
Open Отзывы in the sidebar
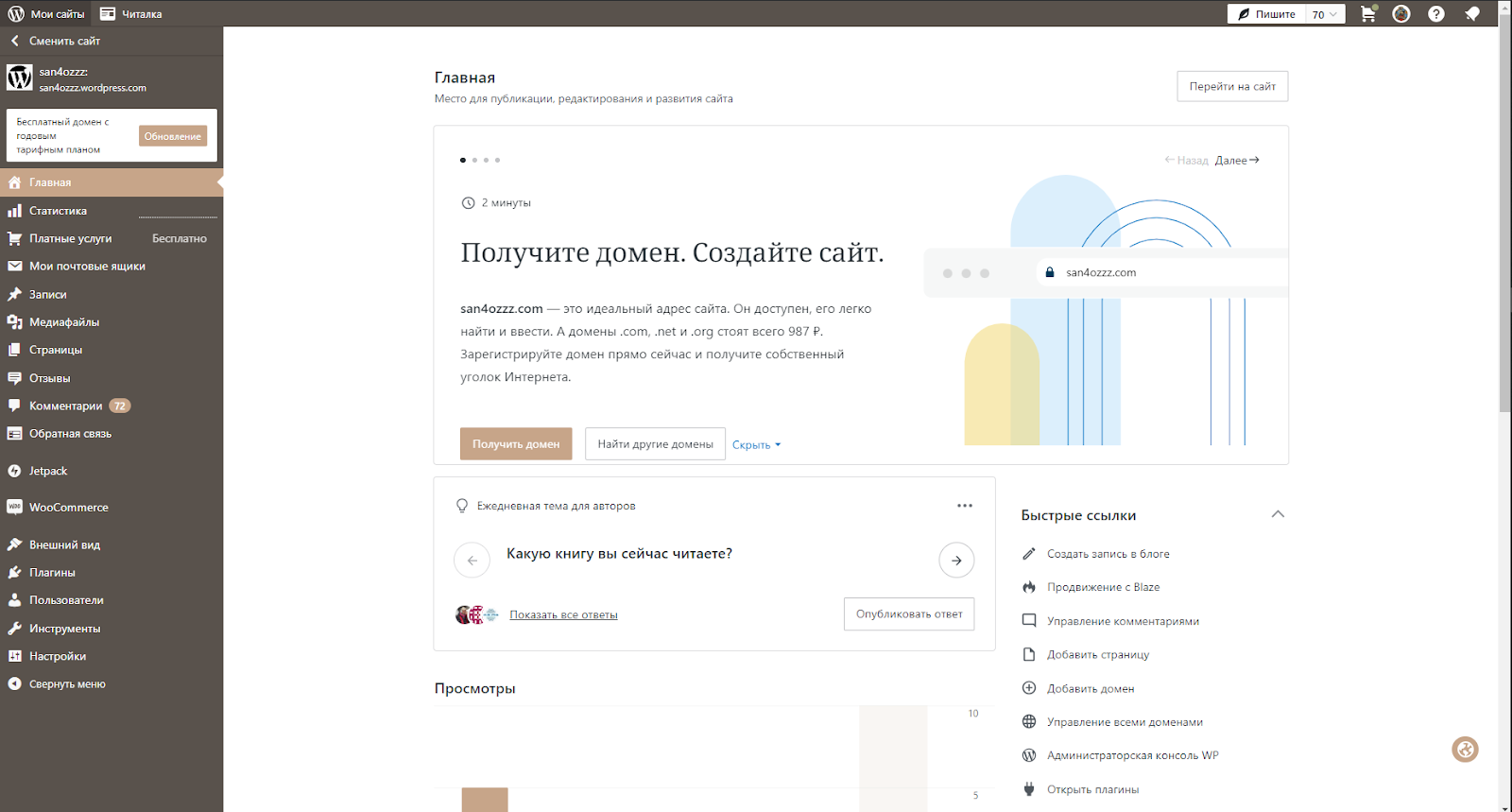coord(112,378)
